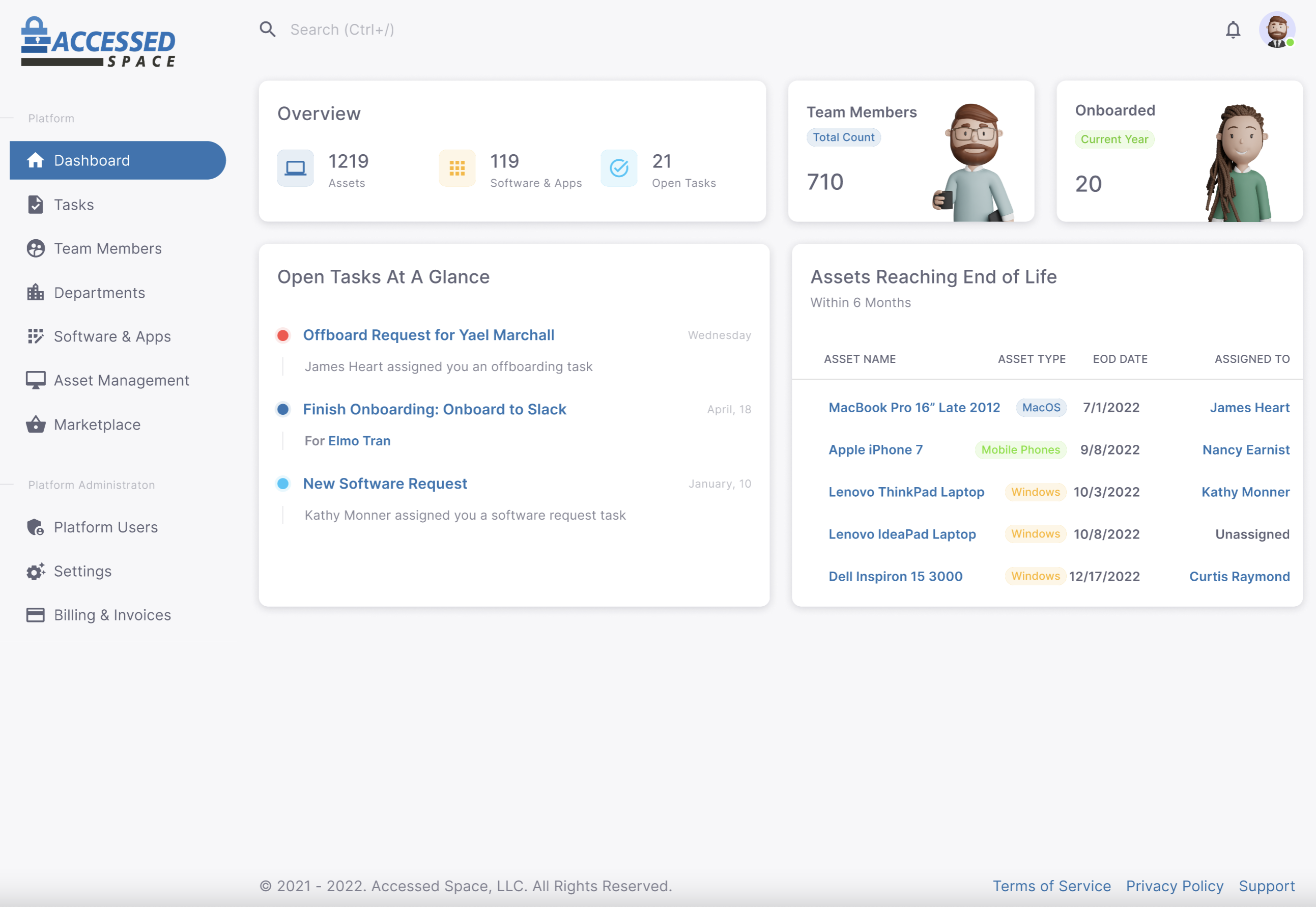Image resolution: width=1316 pixels, height=907 pixels.
Task: Click the Open Tasks checkmark icon
Action: (619, 168)
